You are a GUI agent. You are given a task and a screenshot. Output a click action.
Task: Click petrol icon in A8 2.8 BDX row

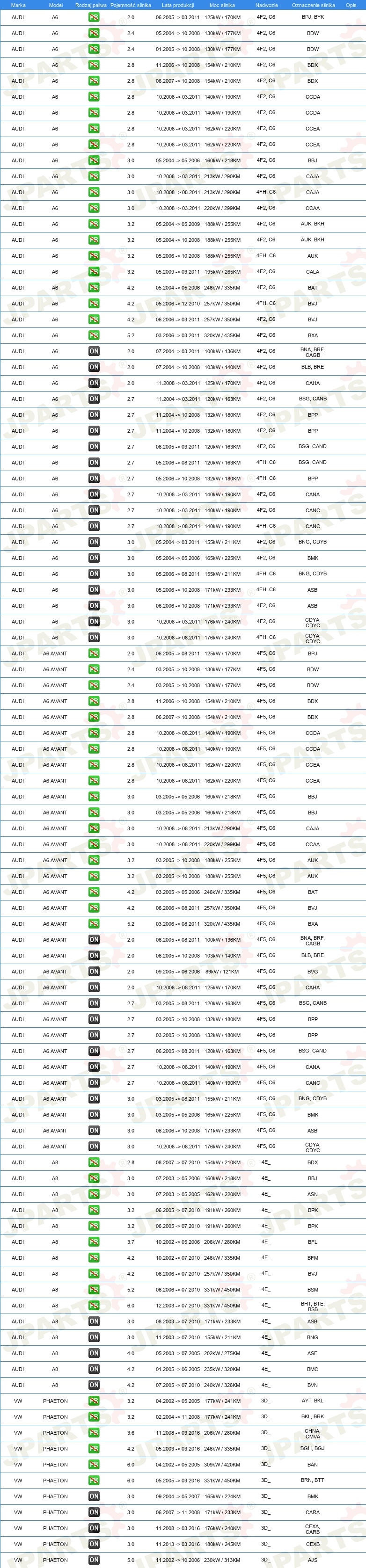pos(94,1162)
